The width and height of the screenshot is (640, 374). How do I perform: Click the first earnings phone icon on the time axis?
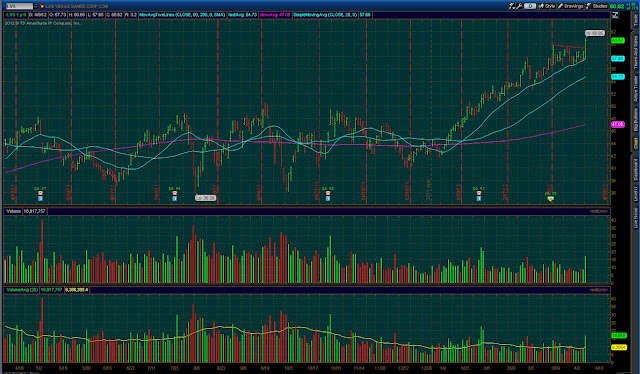40,193
